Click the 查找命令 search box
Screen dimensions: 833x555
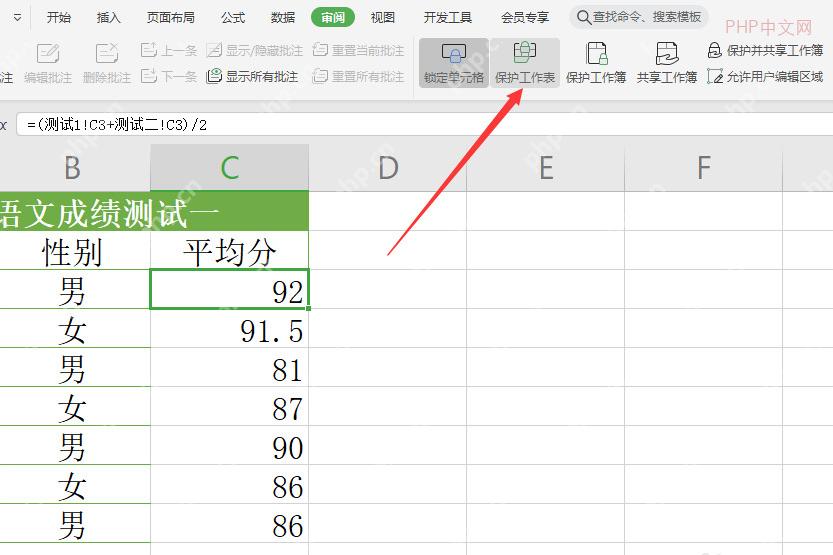[640, 17]
